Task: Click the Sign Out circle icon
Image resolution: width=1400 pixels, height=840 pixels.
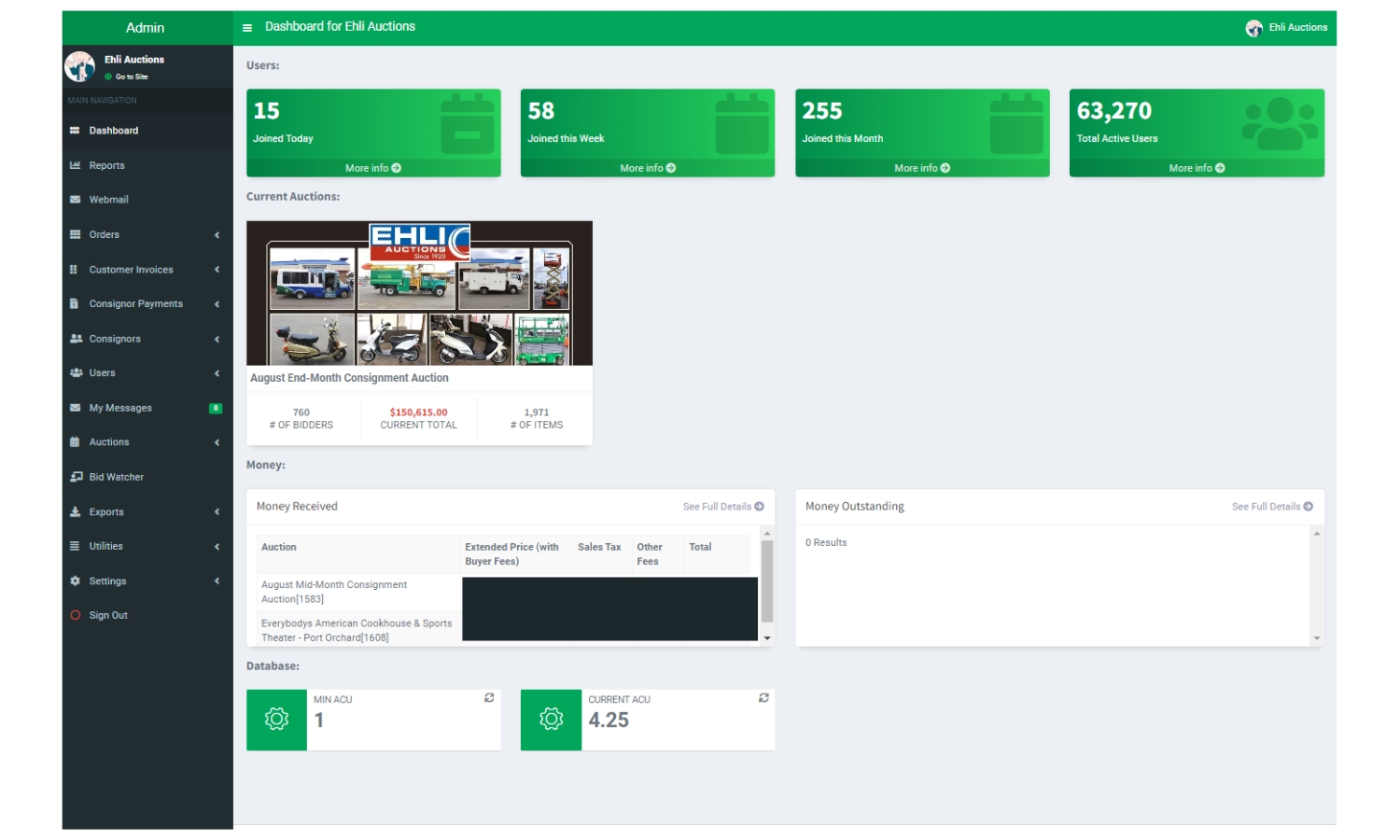Action: click(x=75, y=615)
